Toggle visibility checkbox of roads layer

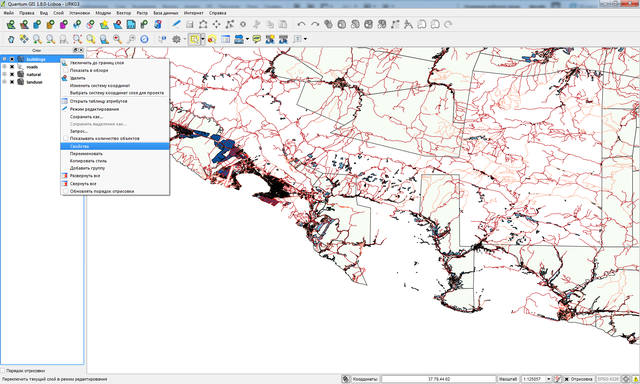click(x=12, y=67)
